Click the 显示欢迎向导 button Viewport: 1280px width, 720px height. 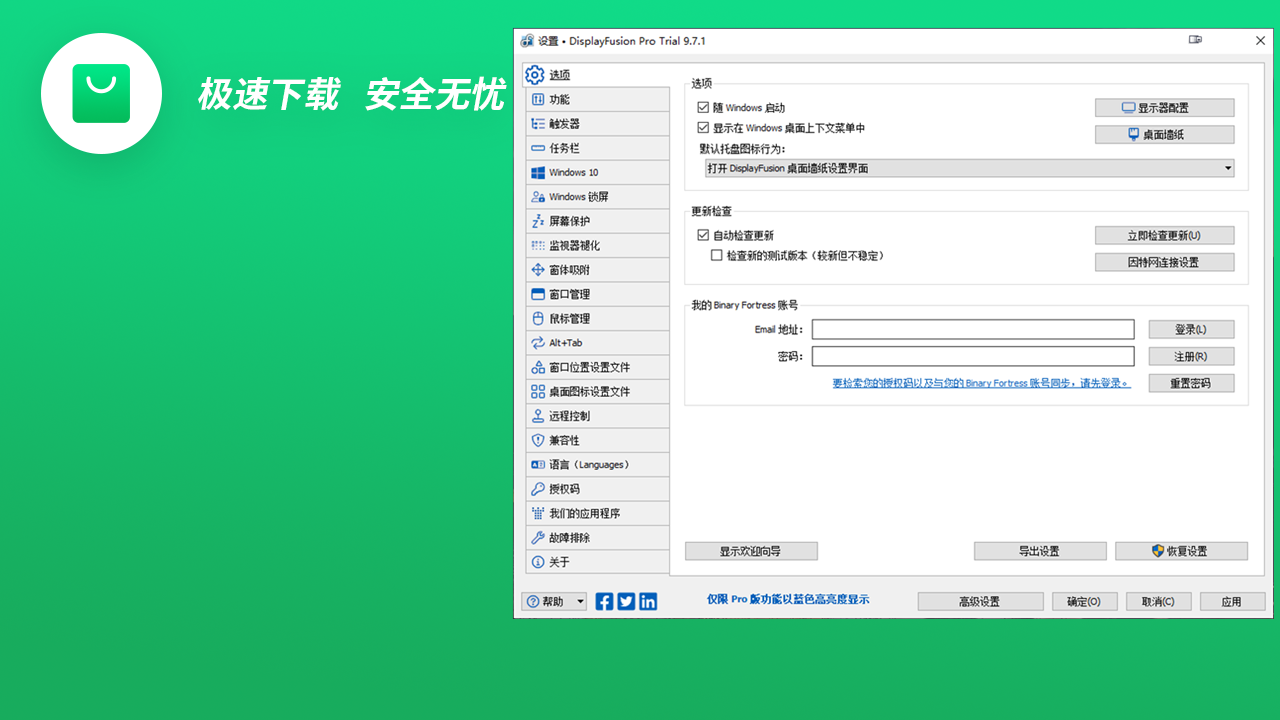pos(749,550)
